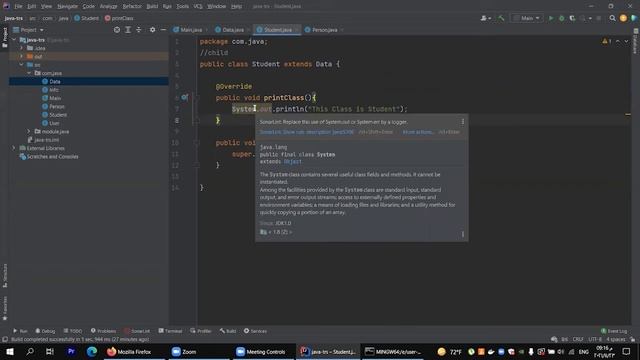The image size is (640, 360).
Task: Open the SonarLint tool window
Action: [137, 331]
